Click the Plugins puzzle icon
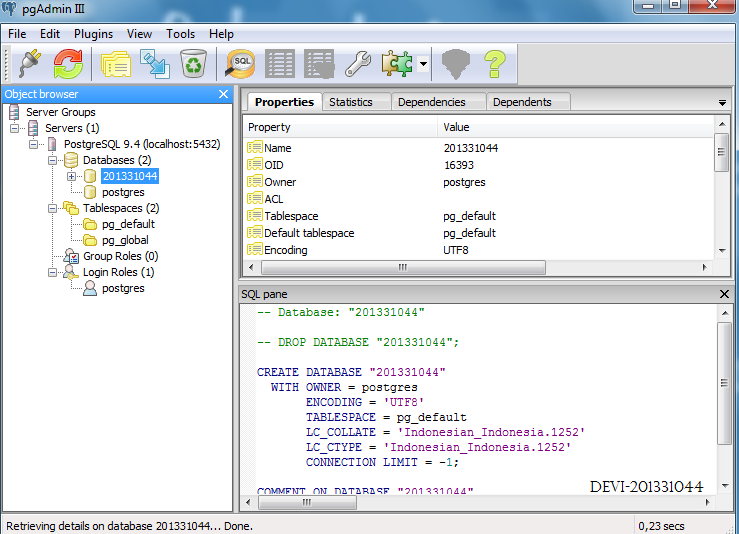Image resolution: width=739 pixels, height=534 pixels. click(397, 64)
